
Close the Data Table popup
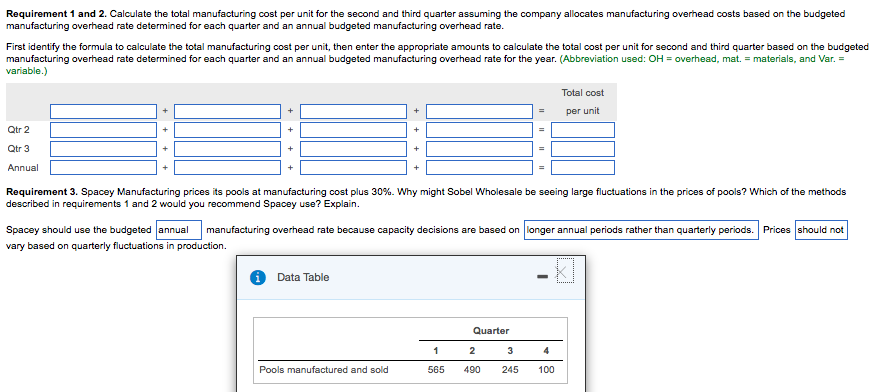pos(564,272)
